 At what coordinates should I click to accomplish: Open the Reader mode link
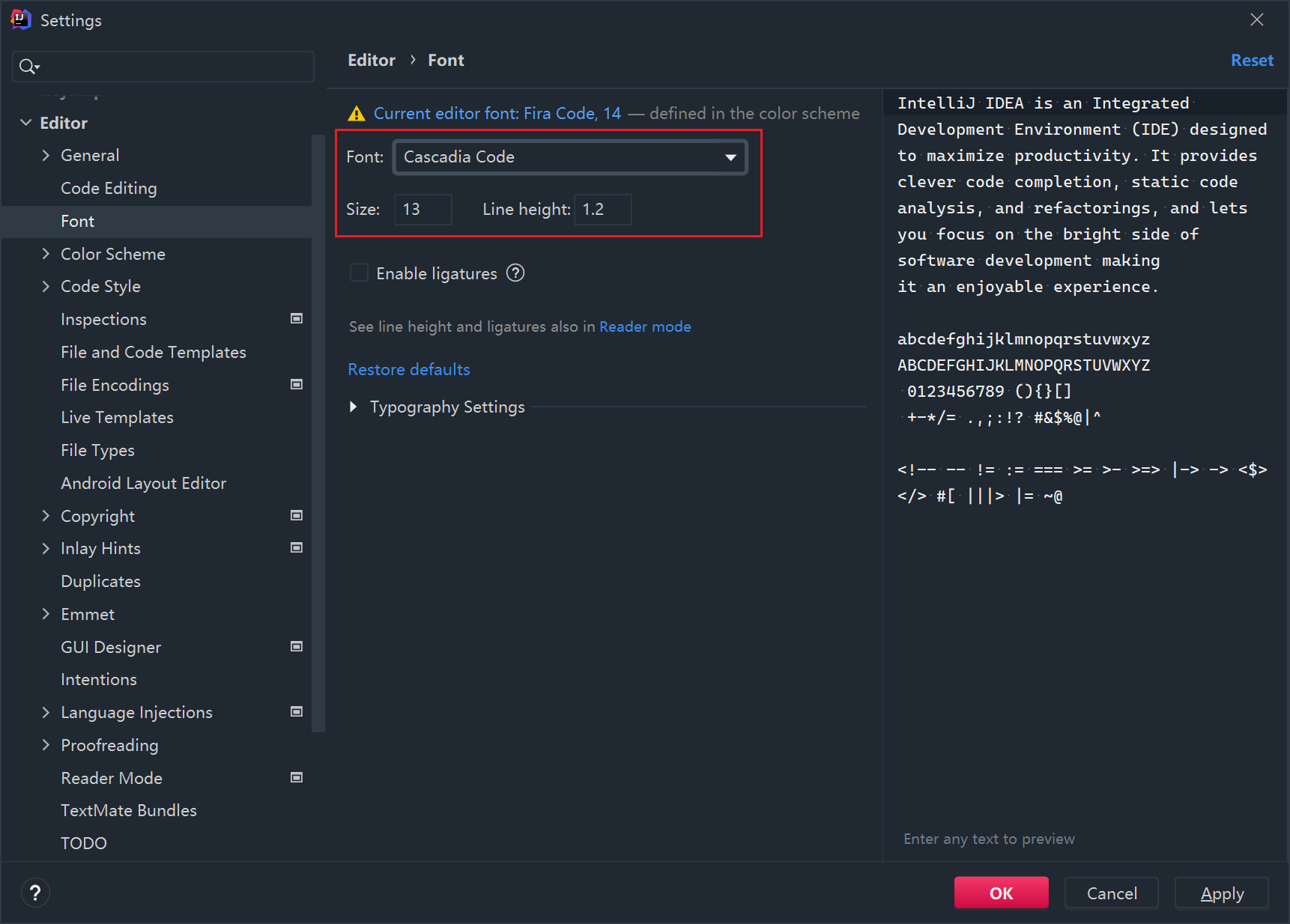(645, 327)
